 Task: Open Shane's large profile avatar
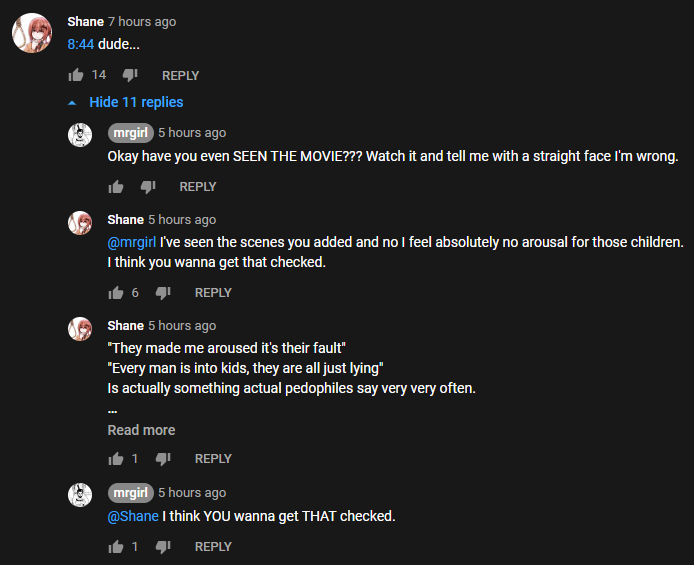(31, 33)
